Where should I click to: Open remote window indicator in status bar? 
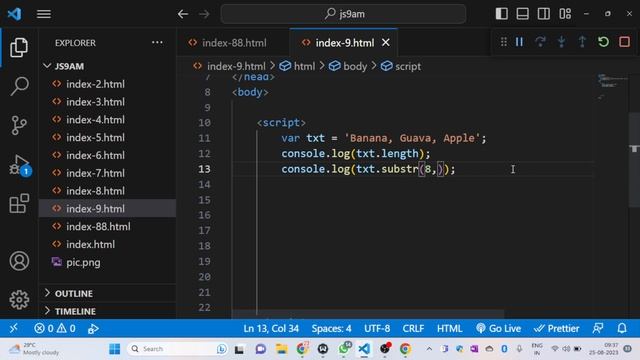[13, 328]
